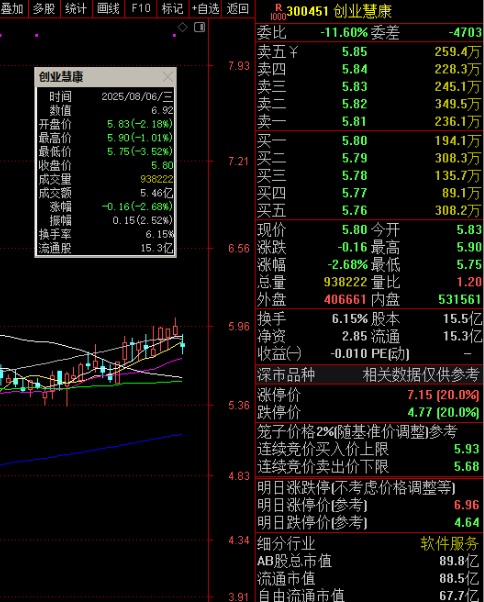Screen dimensions: 484x602
Task: Click popup 成交量 value 938222
Action: [157, 179]
